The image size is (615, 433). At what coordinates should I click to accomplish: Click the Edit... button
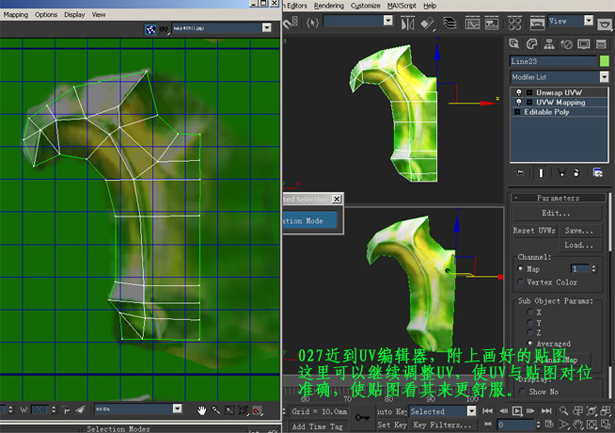(557, 213)
